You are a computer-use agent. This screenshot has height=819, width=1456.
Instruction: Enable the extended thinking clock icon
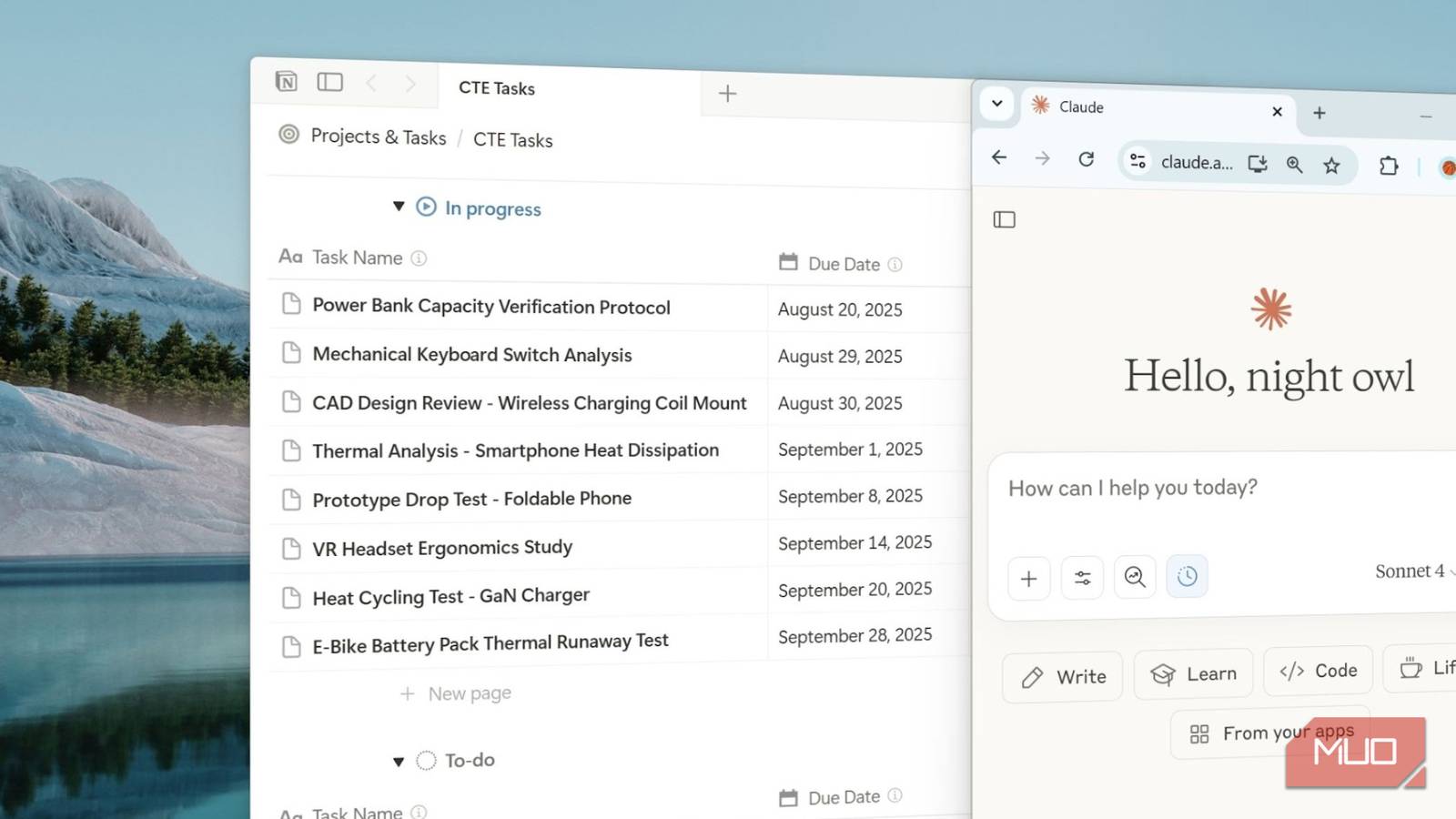(1186, 576)
